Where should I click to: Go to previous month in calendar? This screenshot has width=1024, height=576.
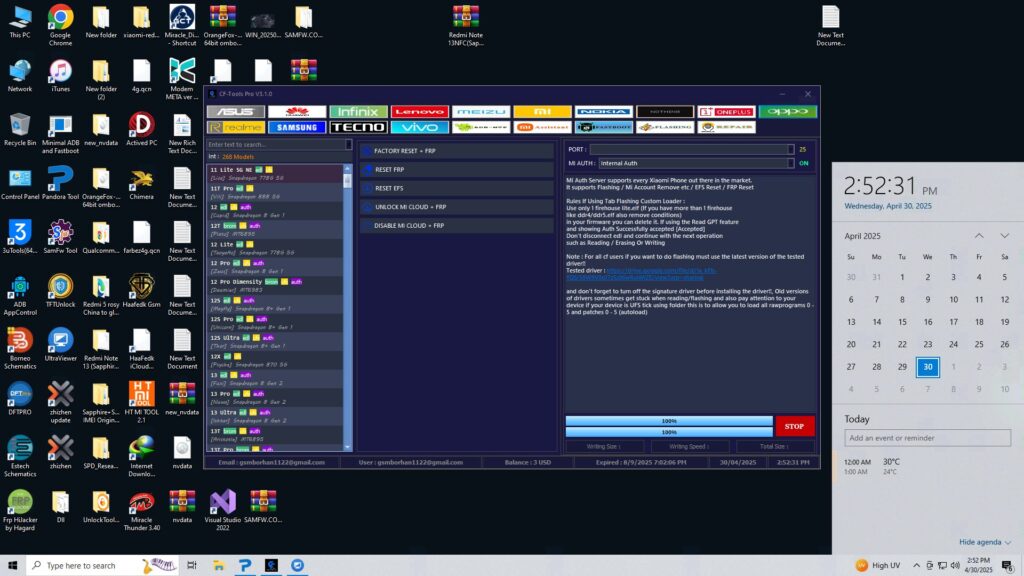coord(979,236)
